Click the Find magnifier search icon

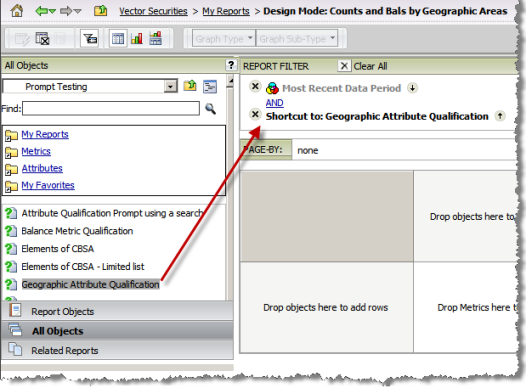coord(211,108)
